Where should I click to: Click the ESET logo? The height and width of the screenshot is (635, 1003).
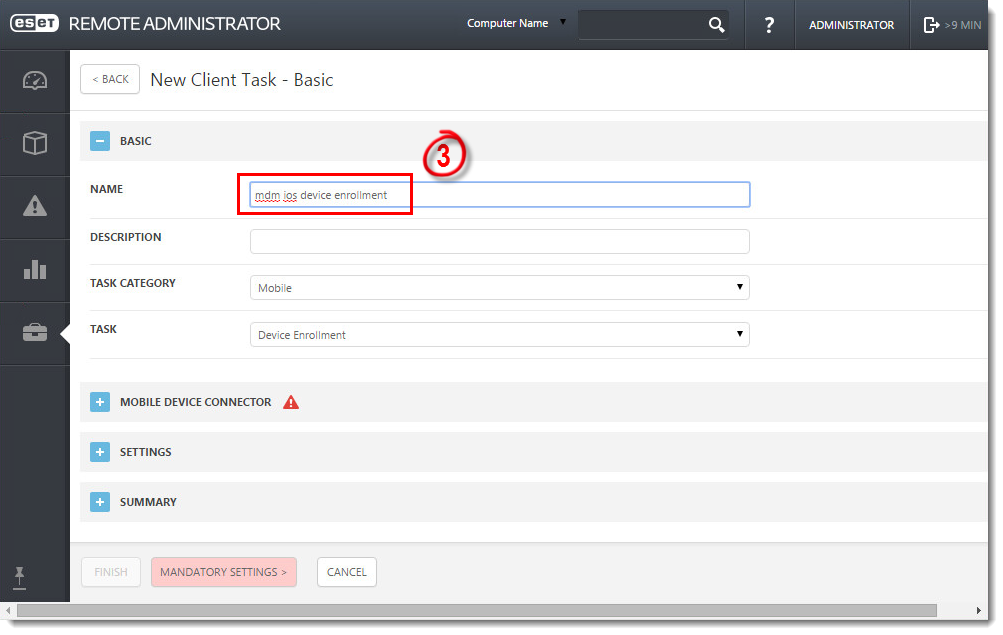click(x=34, y=24)
